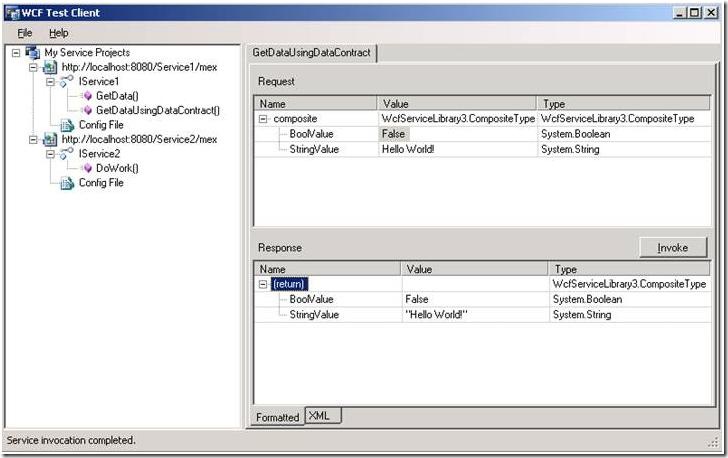Collapse the My Service Projects root node

point(16,52)
